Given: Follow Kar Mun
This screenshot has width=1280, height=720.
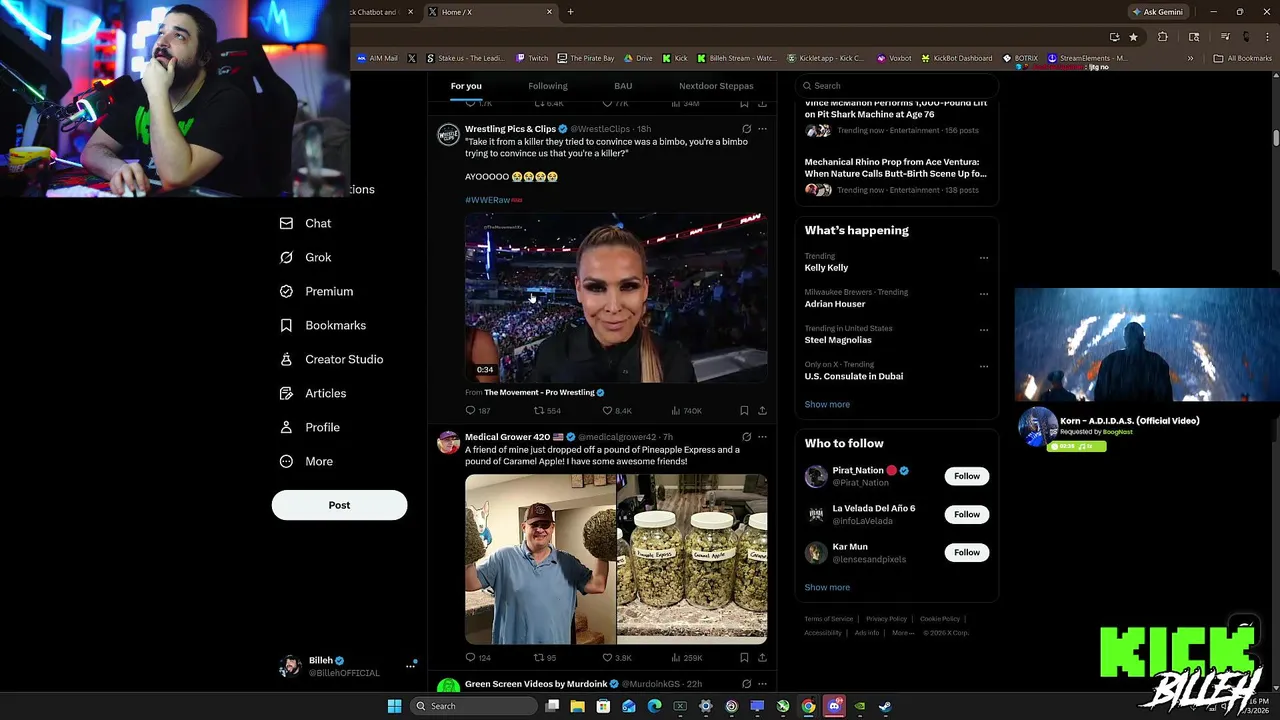Looking at the screenshot, I should click(967, 552).
